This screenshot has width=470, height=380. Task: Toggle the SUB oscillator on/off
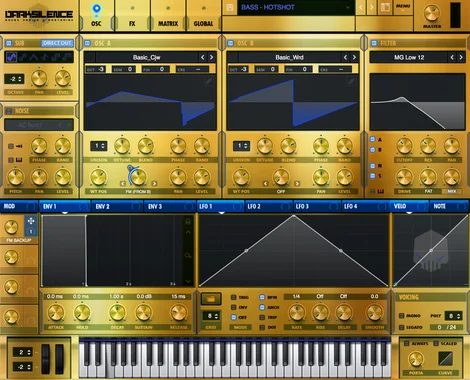tap(9, 43)
